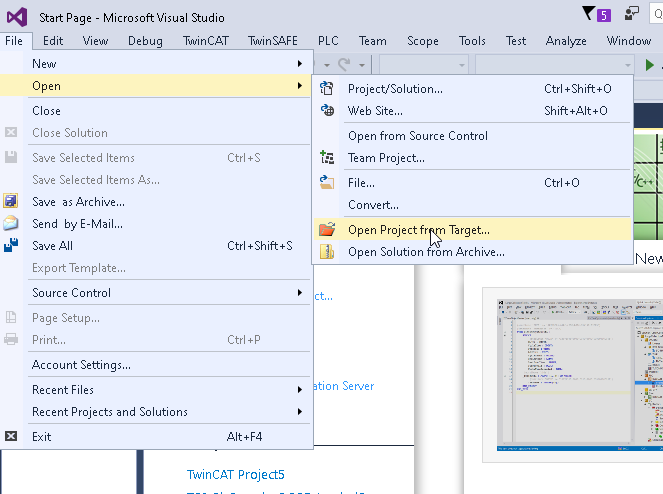Select Team Project... menu entry
This screenshot has width=663, height=494.
tap(472, 157)
